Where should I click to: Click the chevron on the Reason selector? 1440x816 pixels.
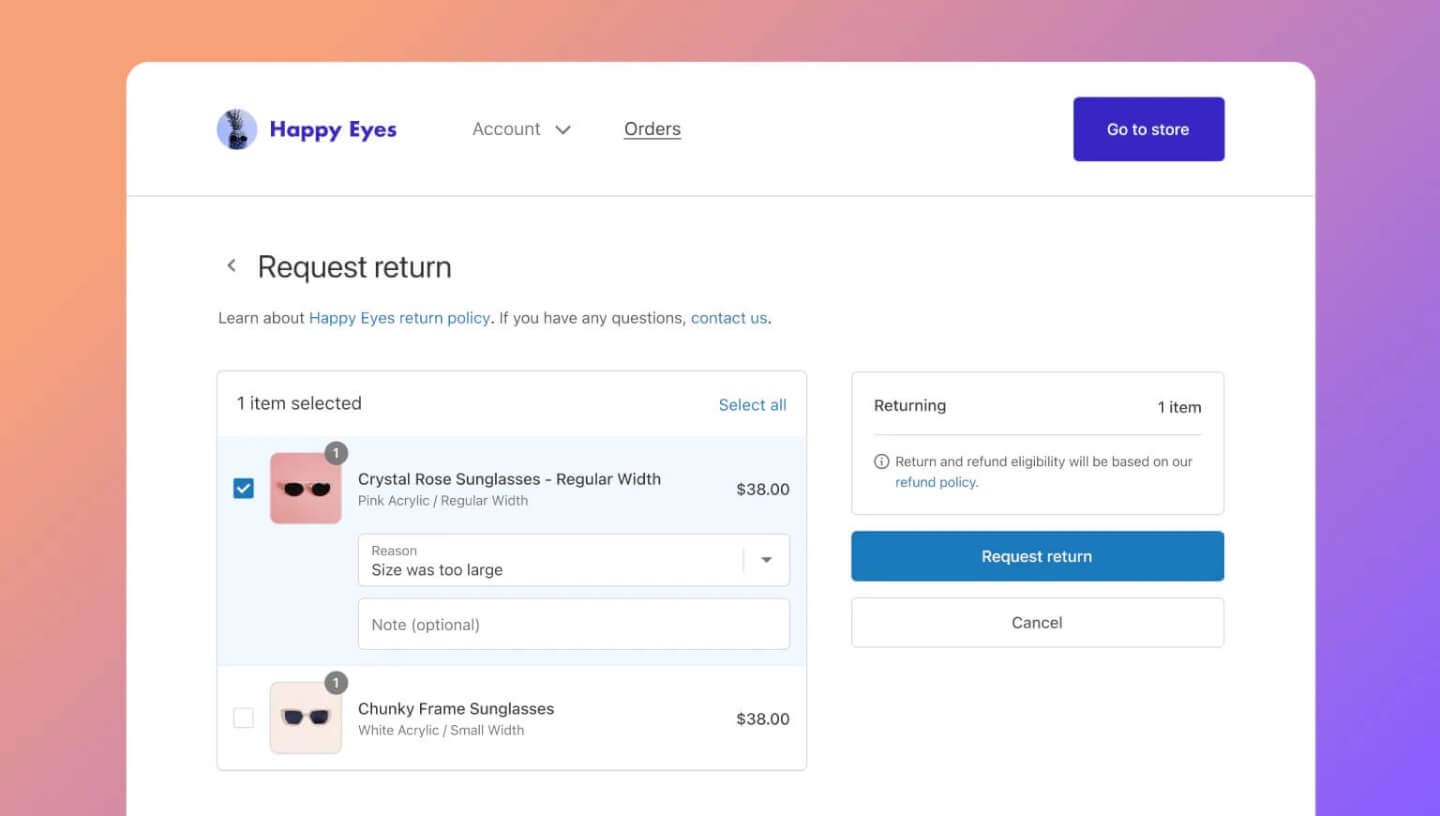[x=767, y=560]
